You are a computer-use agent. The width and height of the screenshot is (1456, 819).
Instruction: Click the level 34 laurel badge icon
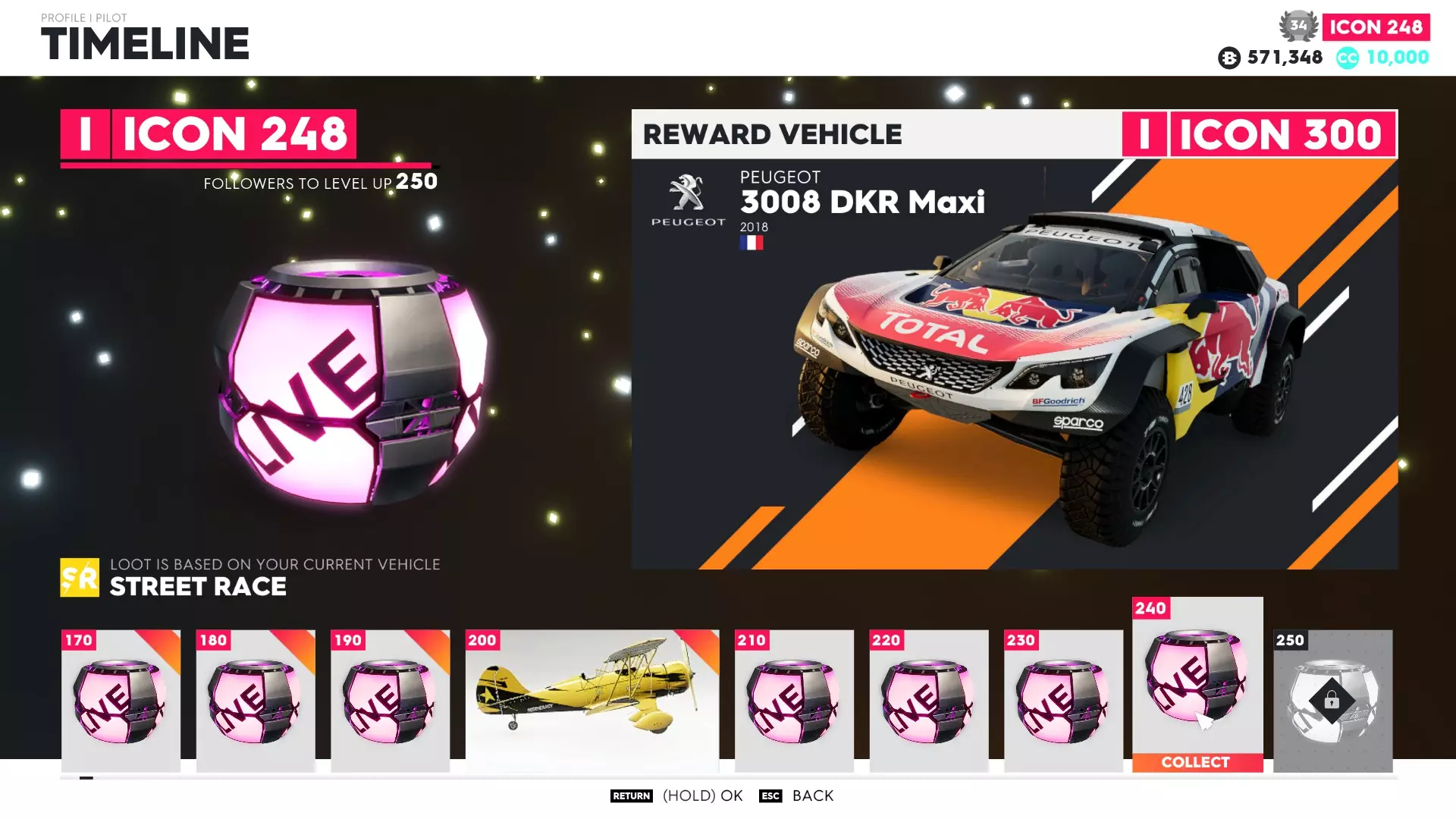click(x=1298, y=26)
